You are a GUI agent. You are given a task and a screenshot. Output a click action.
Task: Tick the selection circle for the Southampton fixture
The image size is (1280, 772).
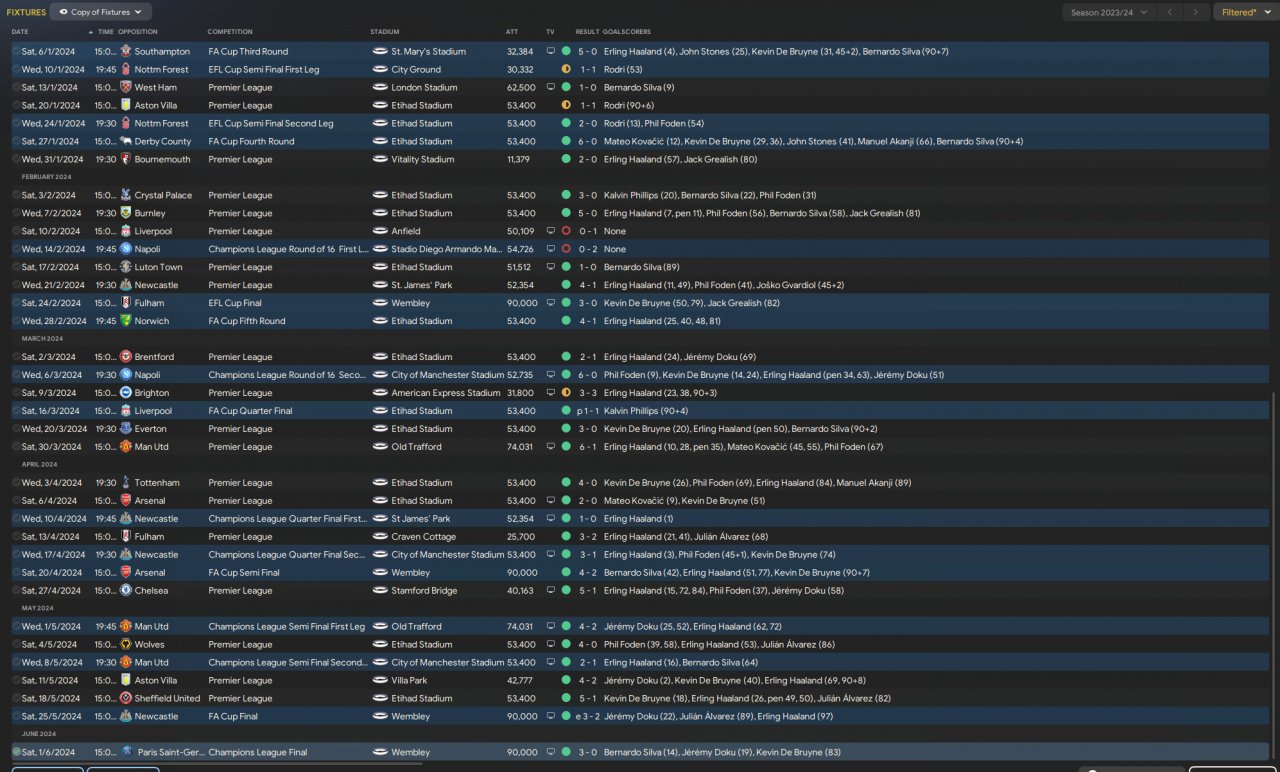(16, 51)
